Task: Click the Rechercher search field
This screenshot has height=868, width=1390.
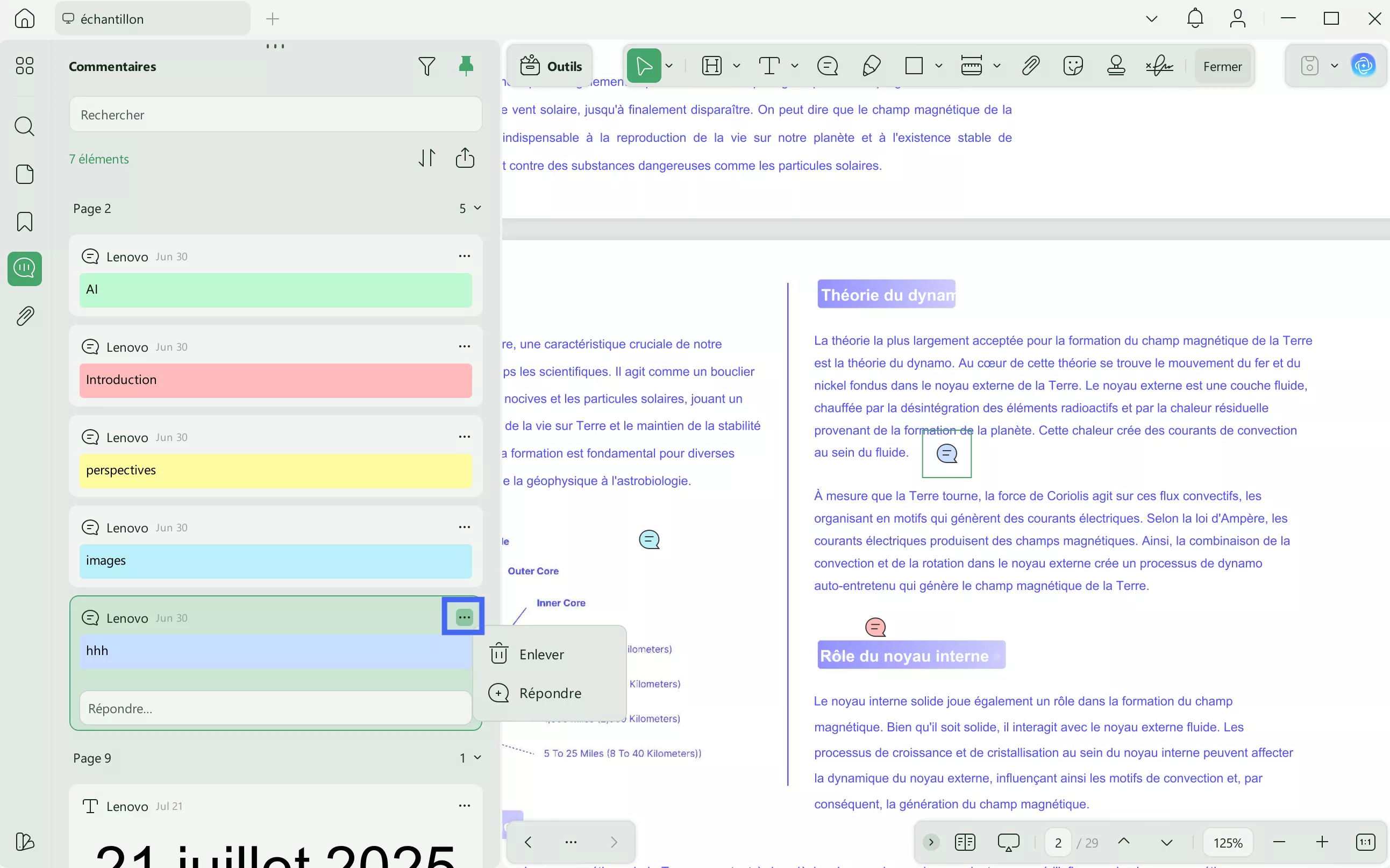Action: coord(275,115)
